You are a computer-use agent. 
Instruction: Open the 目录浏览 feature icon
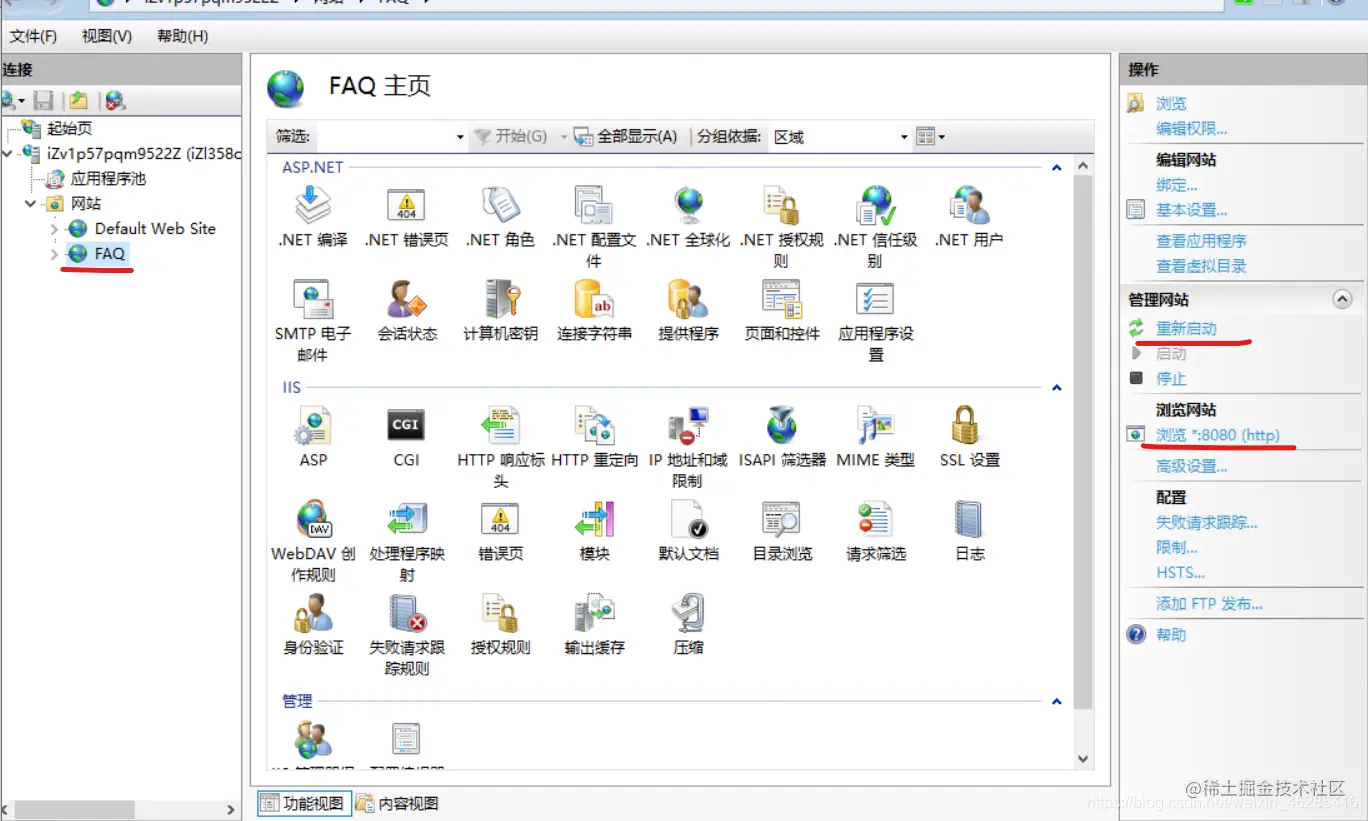(782, 519)
